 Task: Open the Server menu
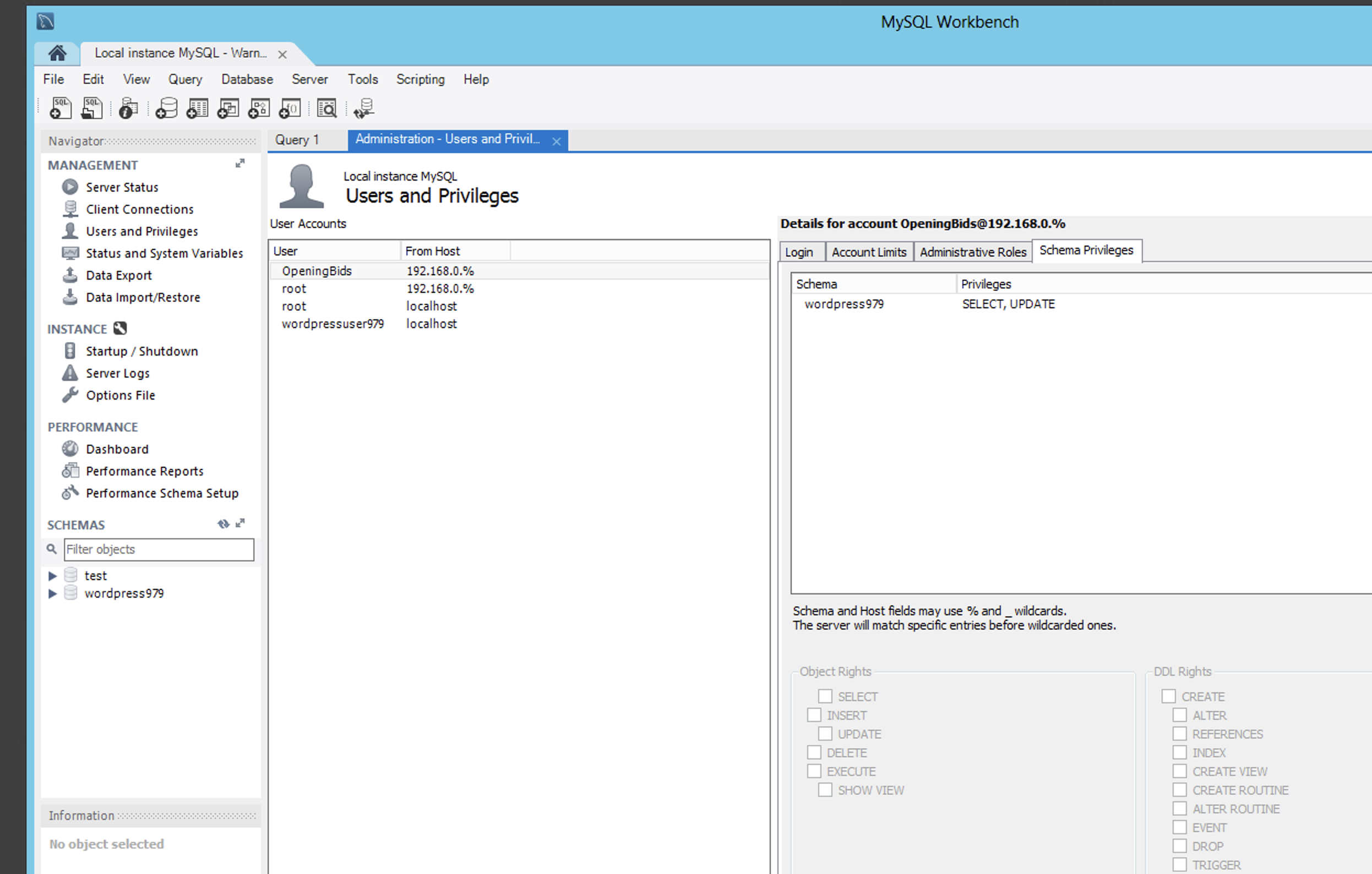309,79
